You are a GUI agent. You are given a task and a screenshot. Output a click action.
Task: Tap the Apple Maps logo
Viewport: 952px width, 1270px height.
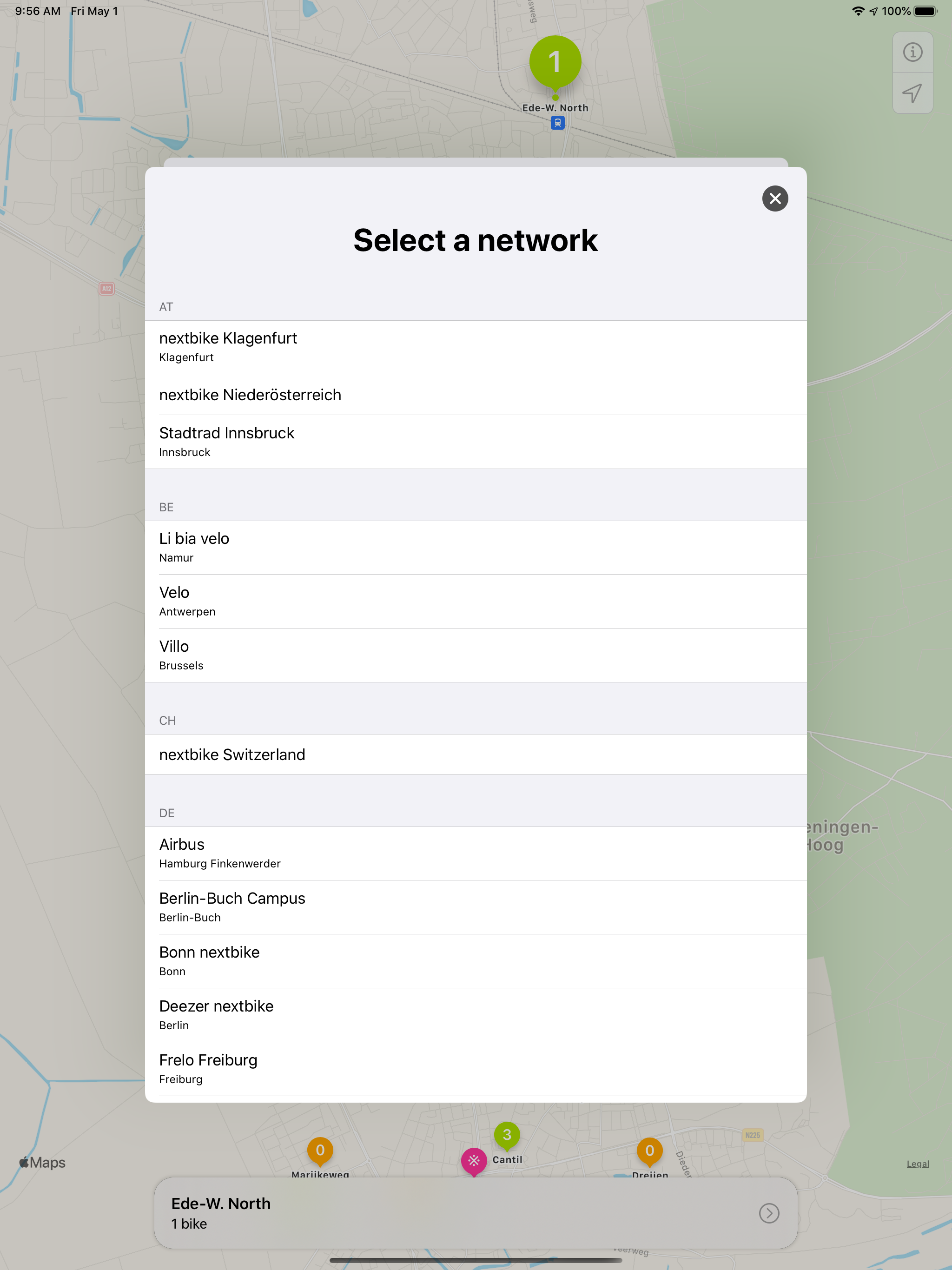click(42, 1163)
